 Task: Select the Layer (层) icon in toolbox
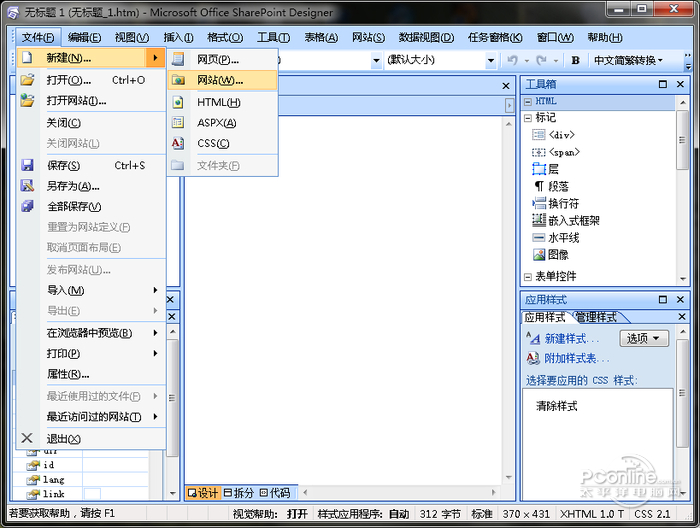click(539, 169)
